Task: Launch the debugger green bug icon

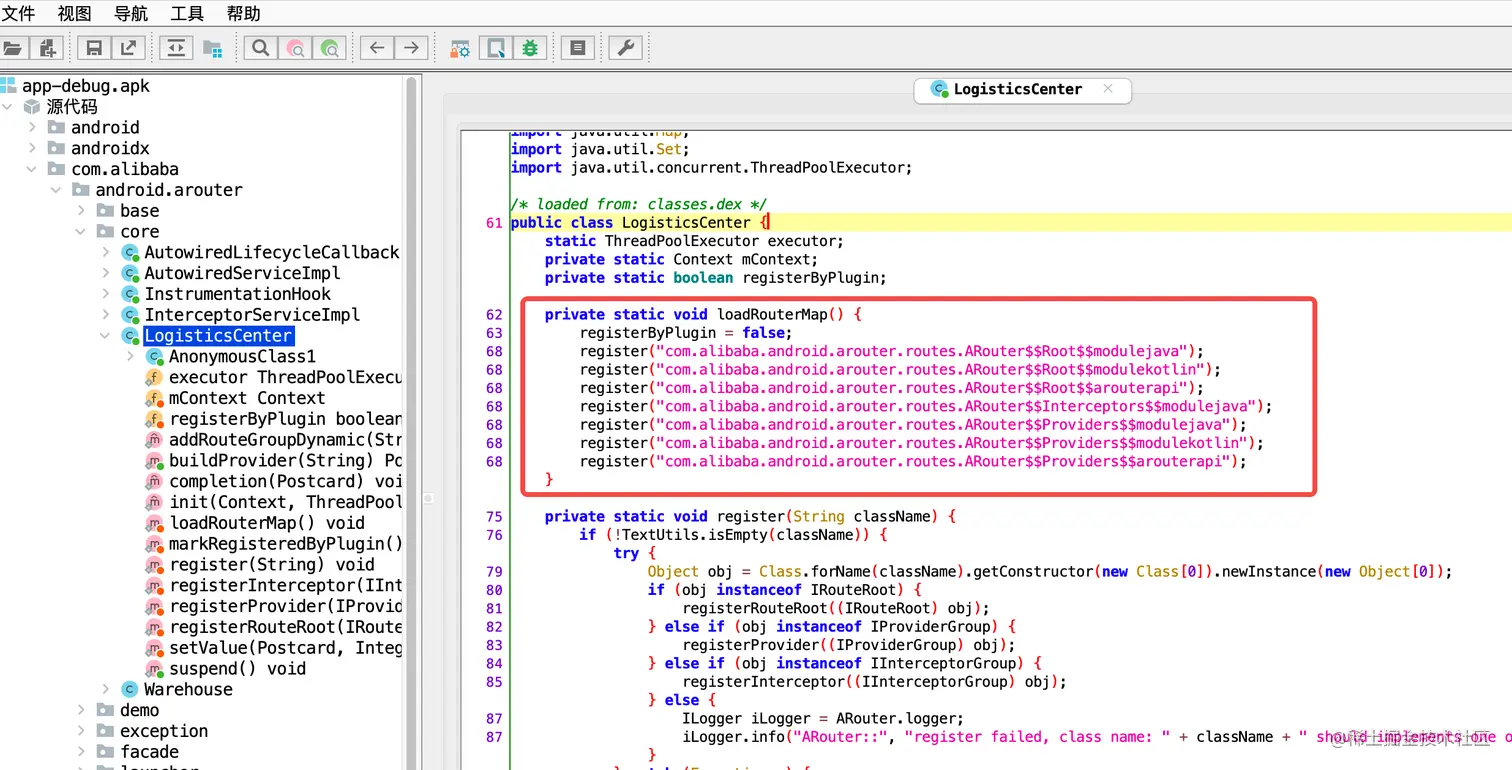Action: (529, 47)
